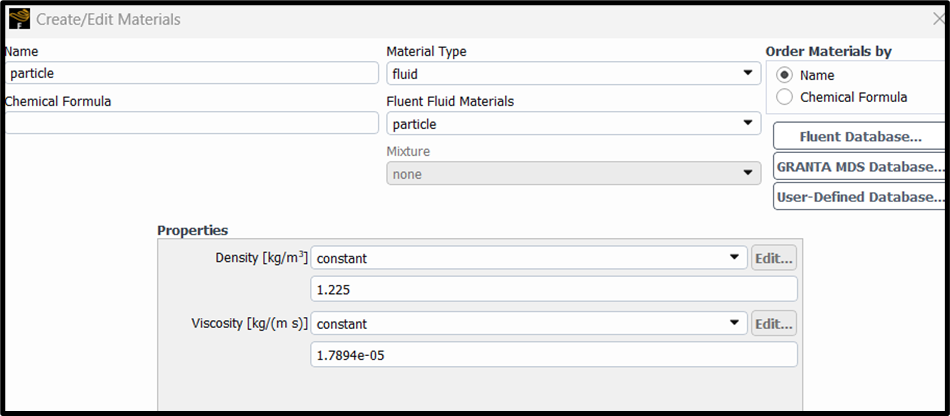The width and height of the screenshot is (950, 416).
Task: Open the GRANTA MDS Database
Action: click(860, 167)
